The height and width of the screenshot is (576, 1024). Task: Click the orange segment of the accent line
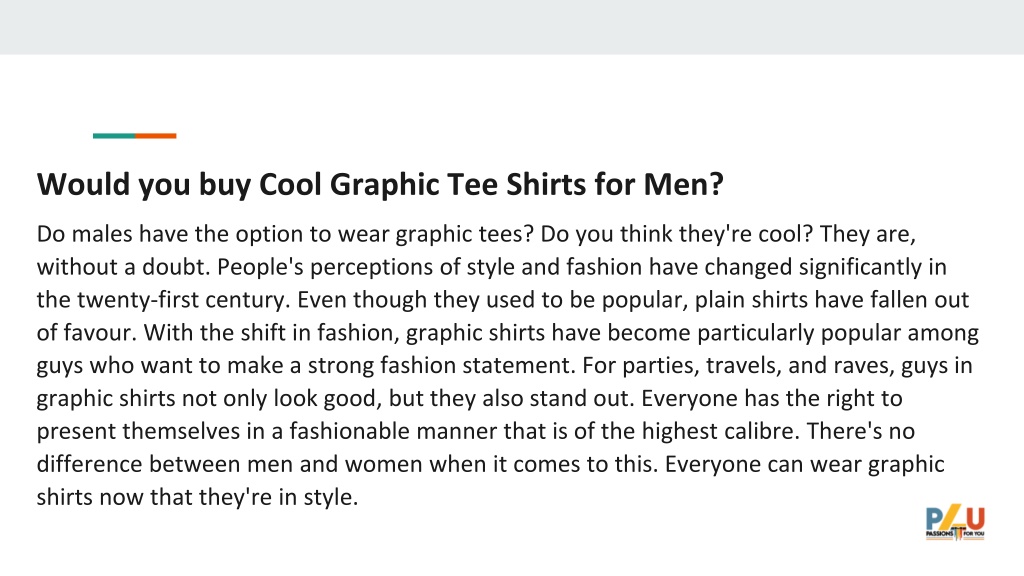tap(155, 136)
